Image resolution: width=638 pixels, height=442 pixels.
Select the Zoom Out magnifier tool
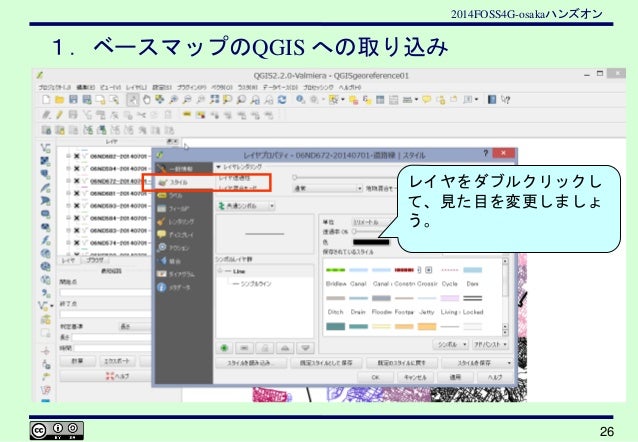187,100
